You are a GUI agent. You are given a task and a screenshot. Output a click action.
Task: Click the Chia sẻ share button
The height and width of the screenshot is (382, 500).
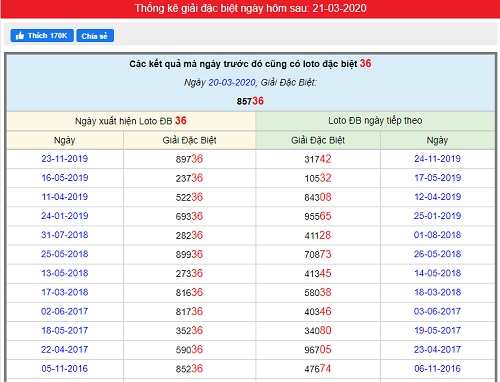95,36
